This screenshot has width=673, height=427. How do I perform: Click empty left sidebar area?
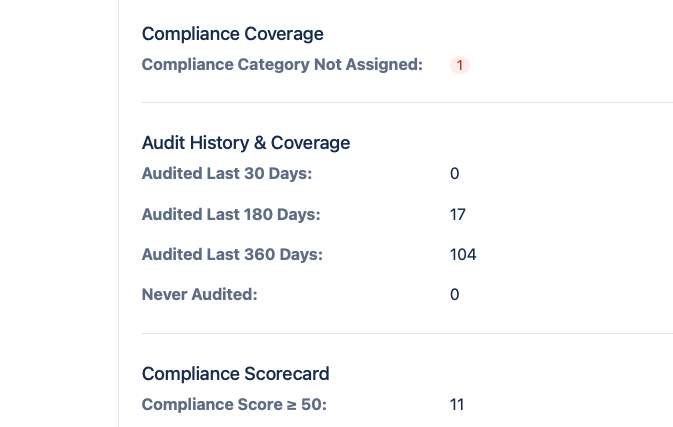pyautogui.click(x=59, y=213)
